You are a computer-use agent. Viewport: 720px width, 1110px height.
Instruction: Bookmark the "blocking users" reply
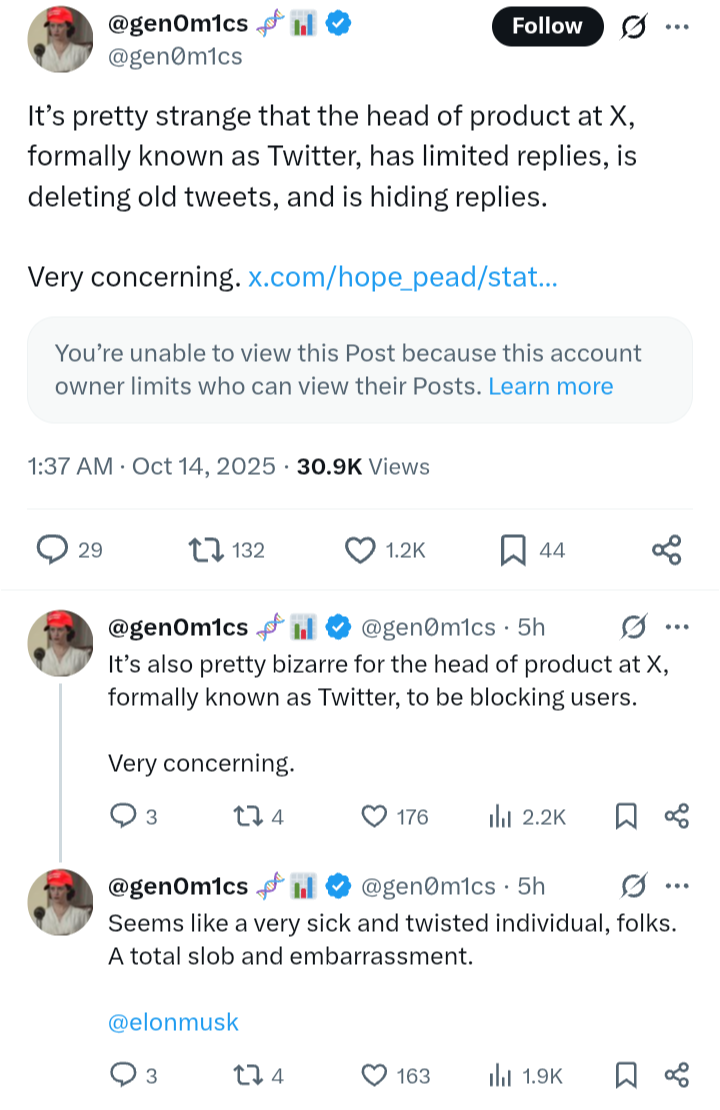coord(626,817)
